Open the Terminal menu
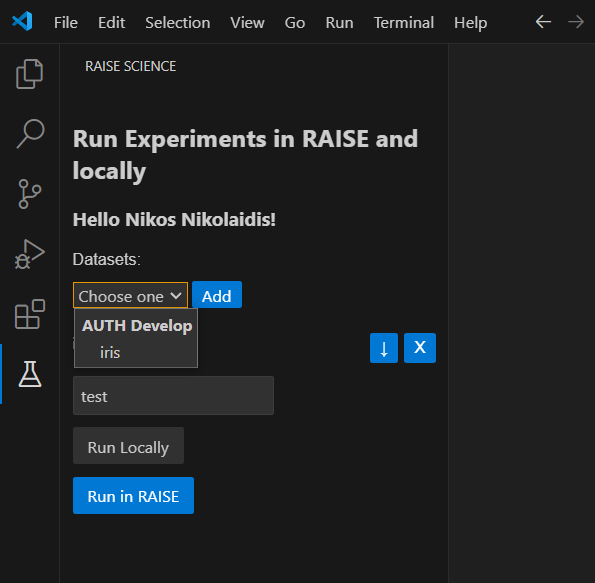Screen dimensions: 595x583 point(404,23)
